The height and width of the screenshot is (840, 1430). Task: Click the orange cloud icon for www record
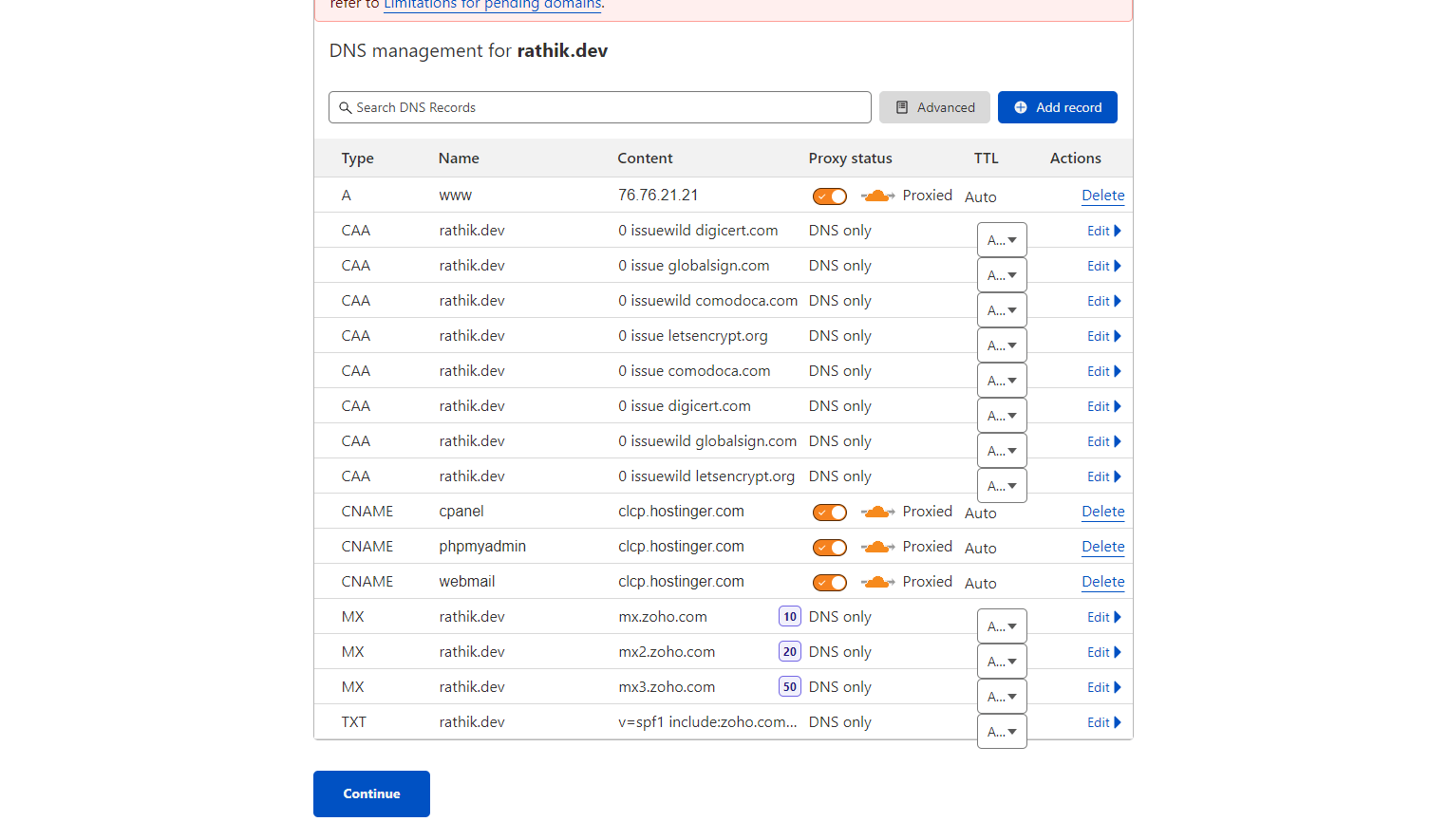click(877, 196)
